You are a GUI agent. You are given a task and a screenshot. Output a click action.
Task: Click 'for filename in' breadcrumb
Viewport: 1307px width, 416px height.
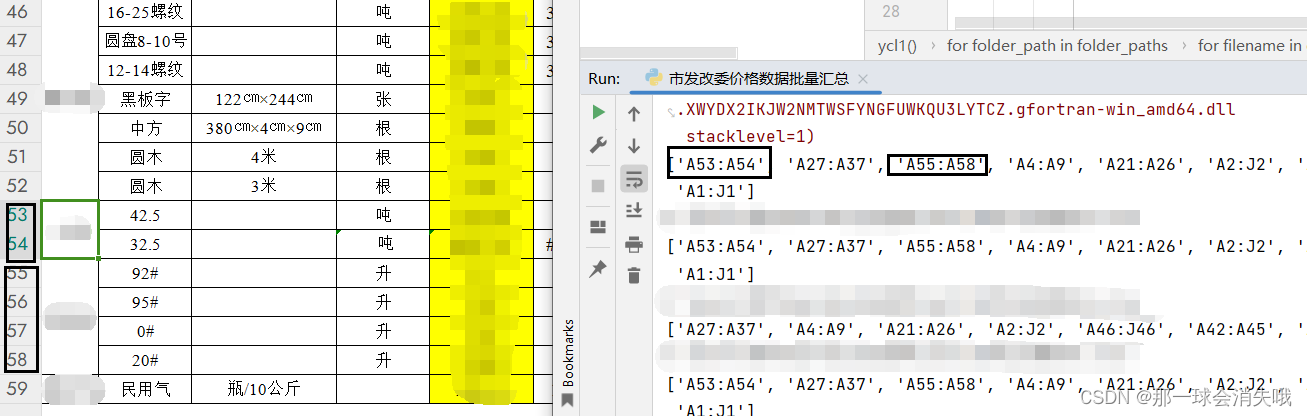click(1250, 45)
